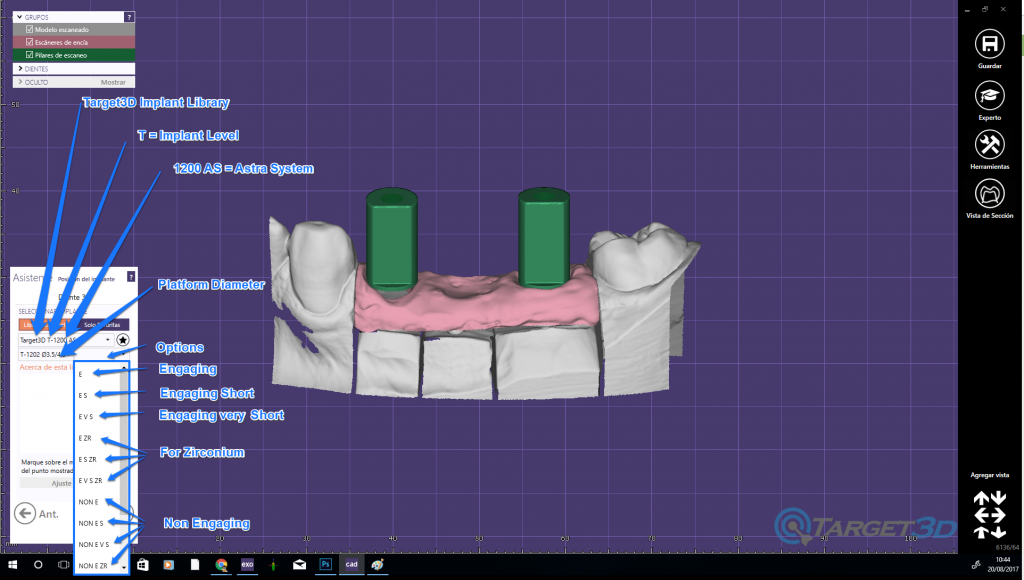Disable Pilares de escaneo checkbox
The width and height of the screenshot is (1024, 580).
tap(29, 55)
